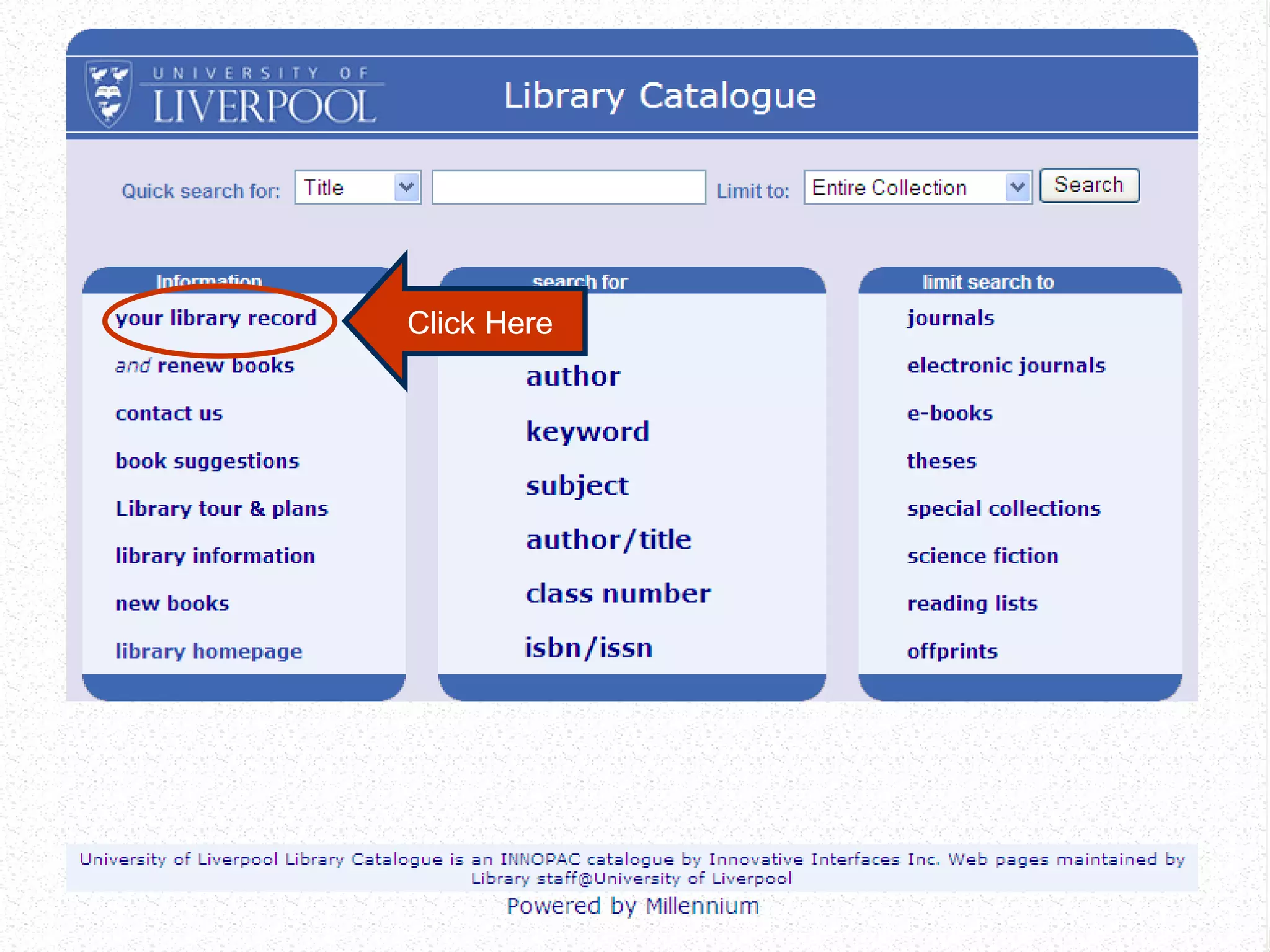This screenshot has height=952, width=1270.
Task: Search by 'class number'
Action: point(618,594)
